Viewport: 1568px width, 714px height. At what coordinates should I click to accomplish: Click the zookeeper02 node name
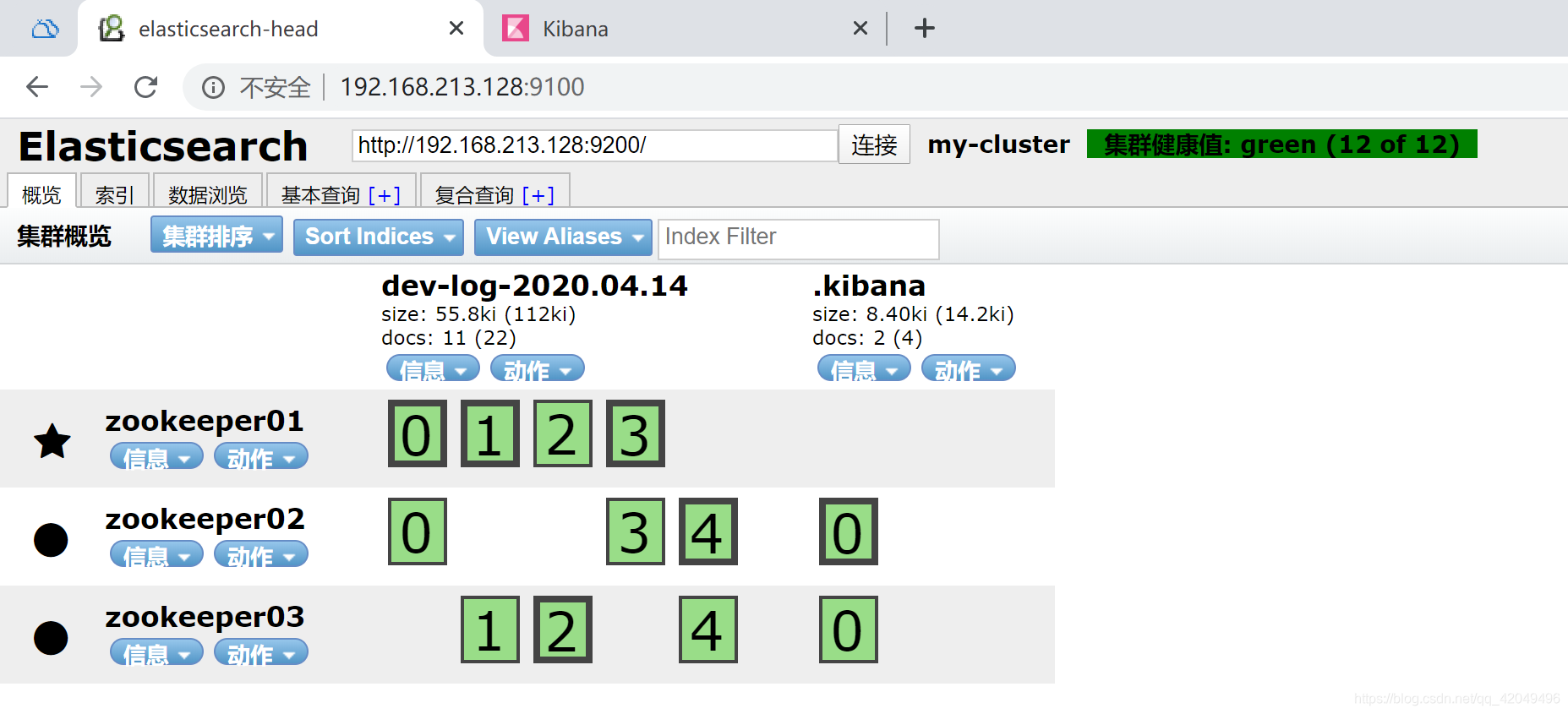point(205,519)
